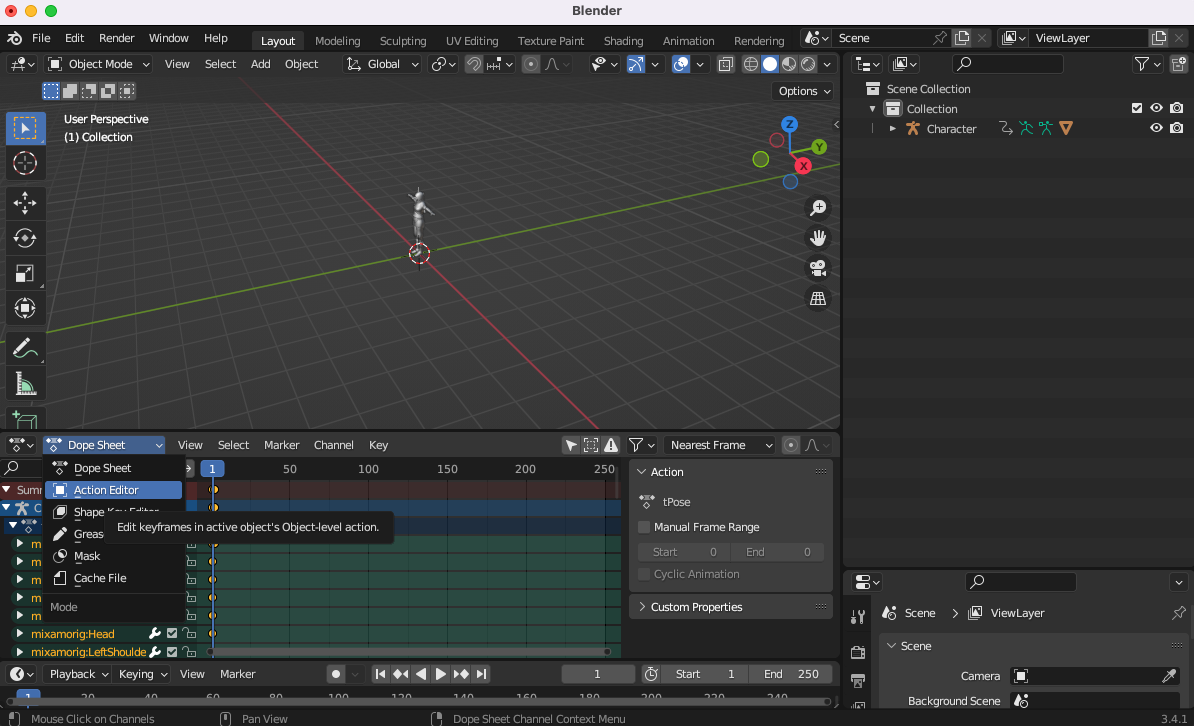Switch orthographic/perspective grid icon
The image size is (1194, 726).
point(818,299)
